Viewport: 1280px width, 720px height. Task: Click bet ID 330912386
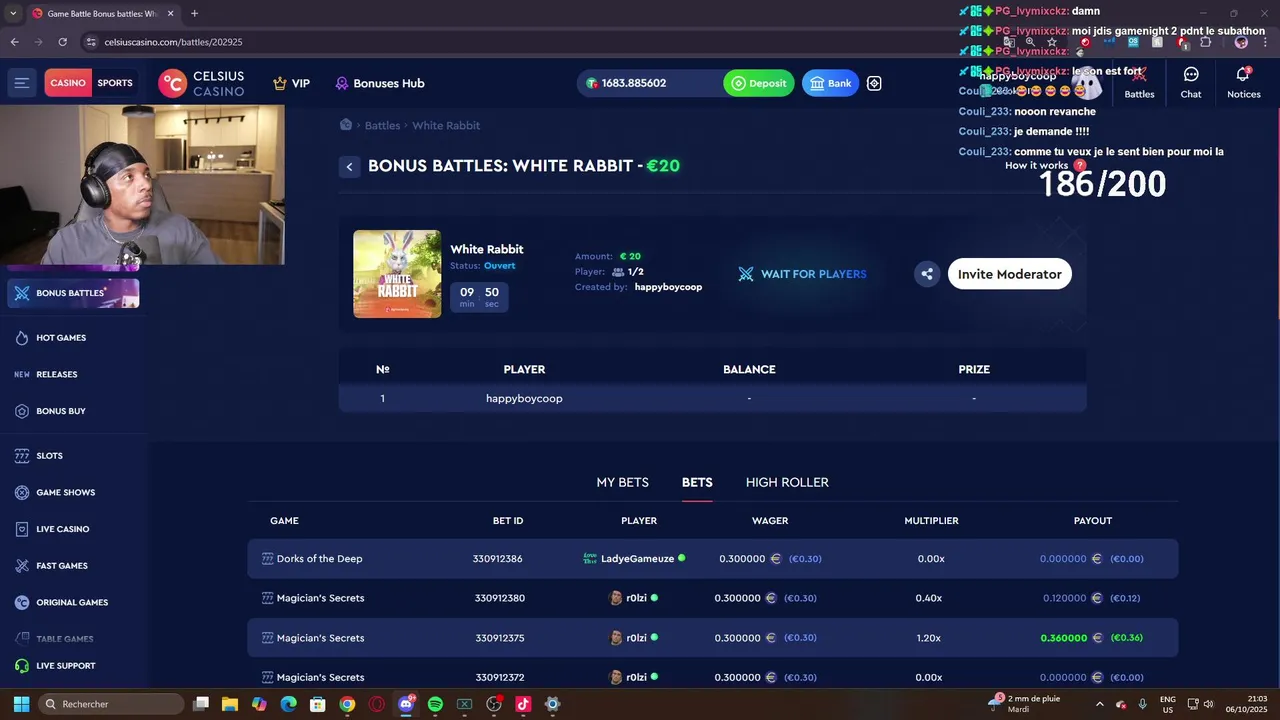pyautogui.click(x=497, y=559)
